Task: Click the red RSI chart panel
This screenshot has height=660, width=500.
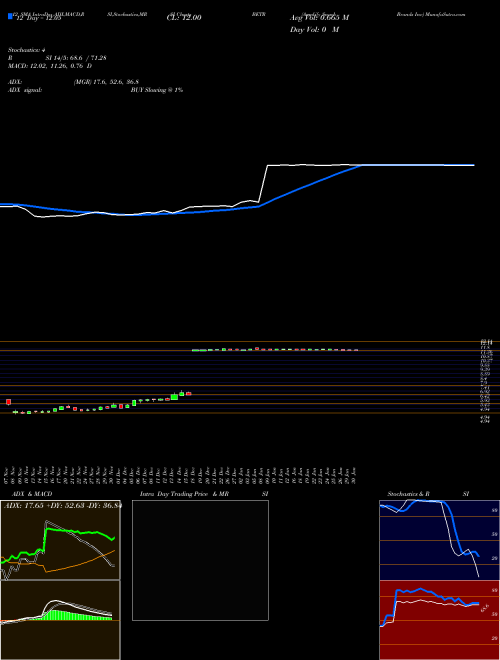Action: (439, 620)
